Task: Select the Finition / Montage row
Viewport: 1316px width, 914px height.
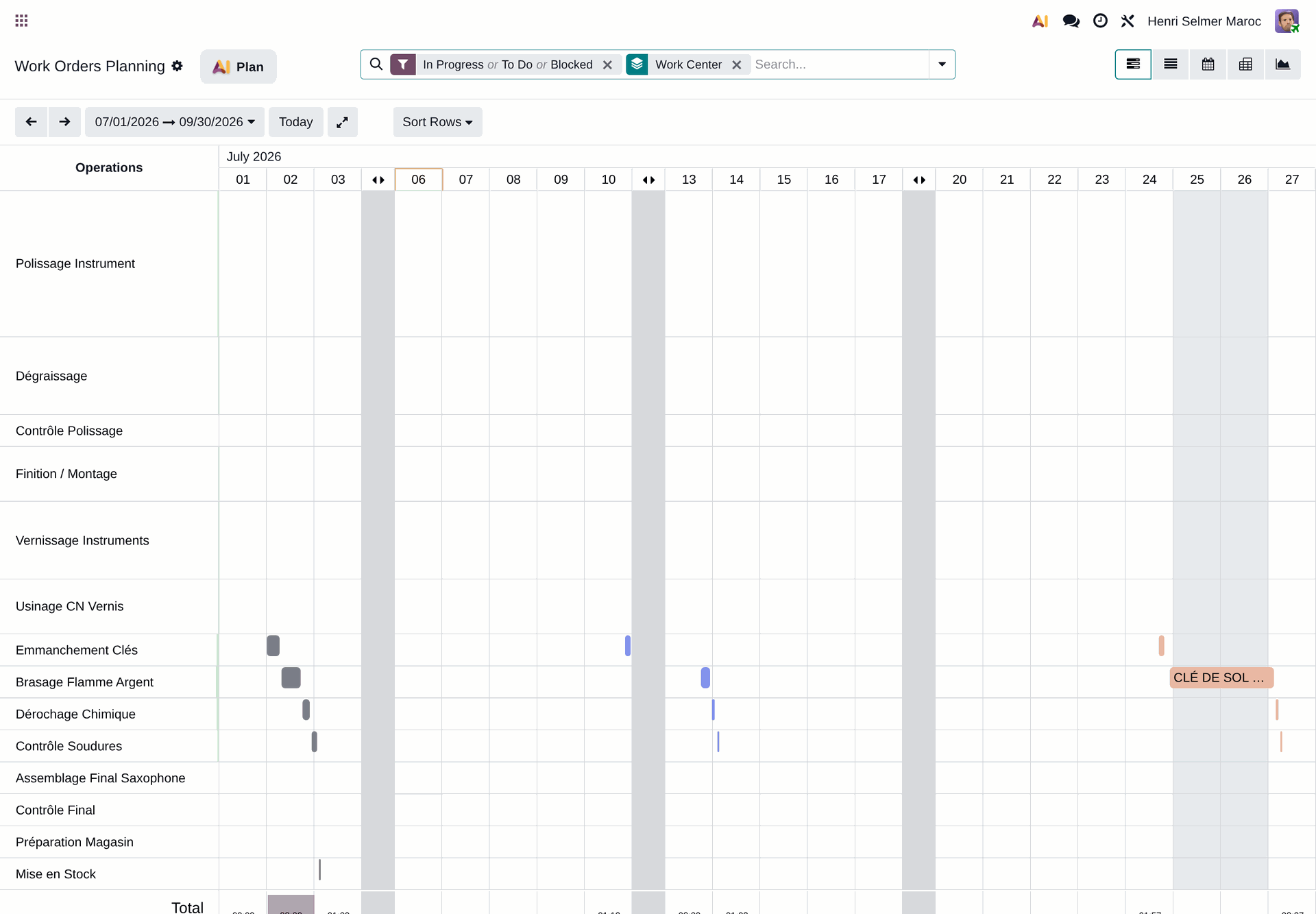Action: pyautogui.click(x=109, y=474)
